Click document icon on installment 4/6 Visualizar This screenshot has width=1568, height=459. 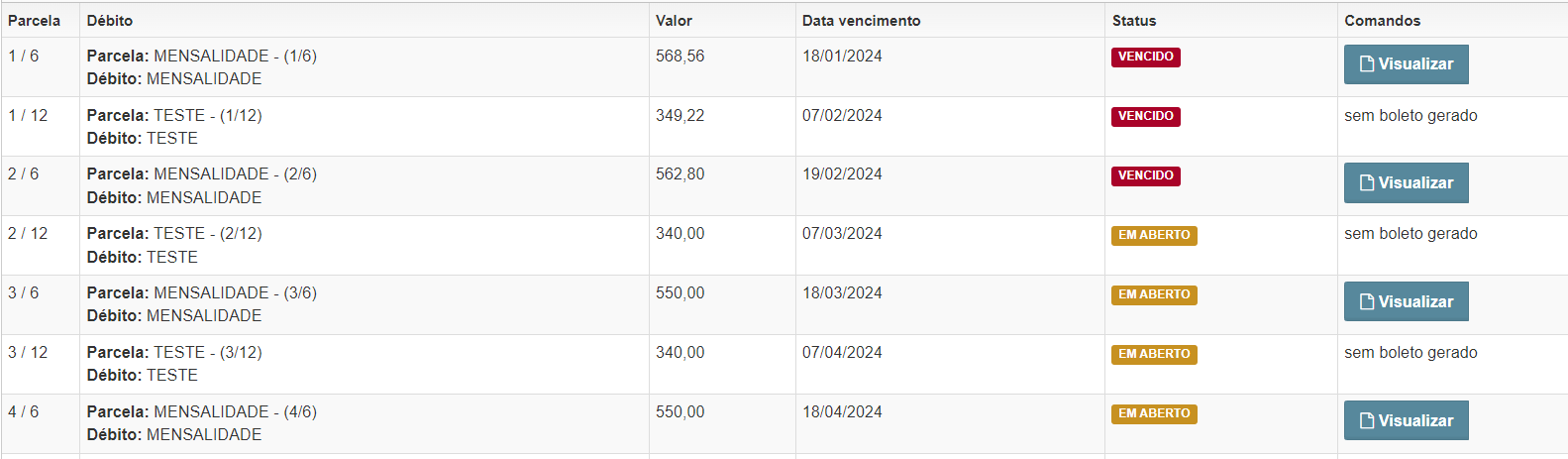1367,421
